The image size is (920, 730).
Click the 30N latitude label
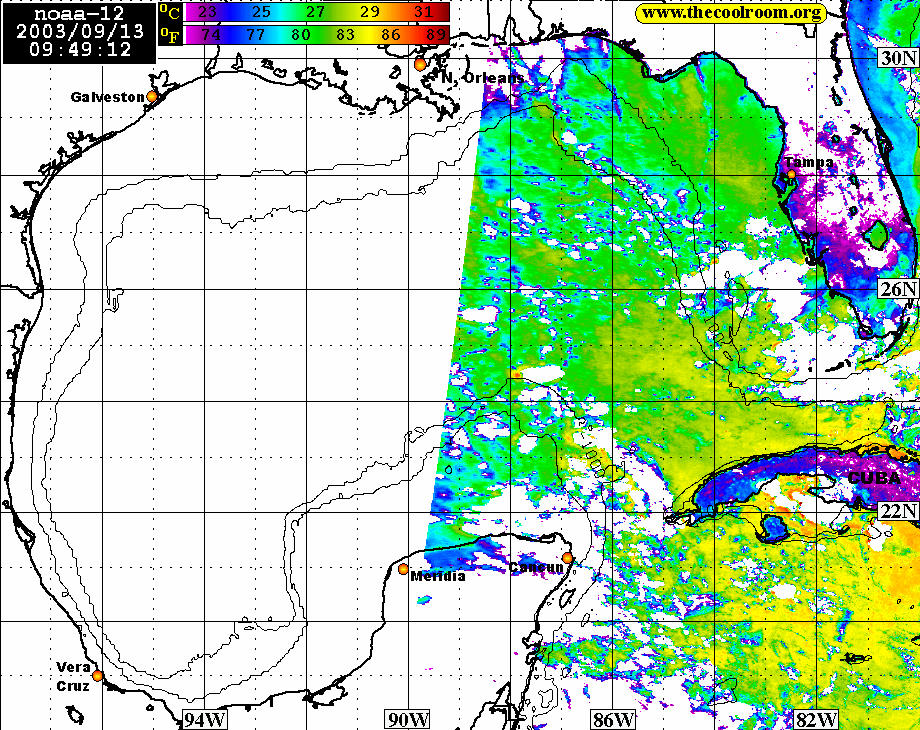897,57
